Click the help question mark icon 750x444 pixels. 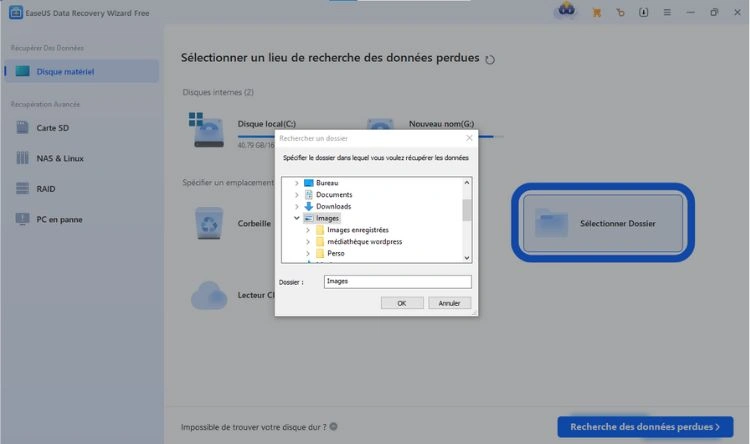point(334,426)
